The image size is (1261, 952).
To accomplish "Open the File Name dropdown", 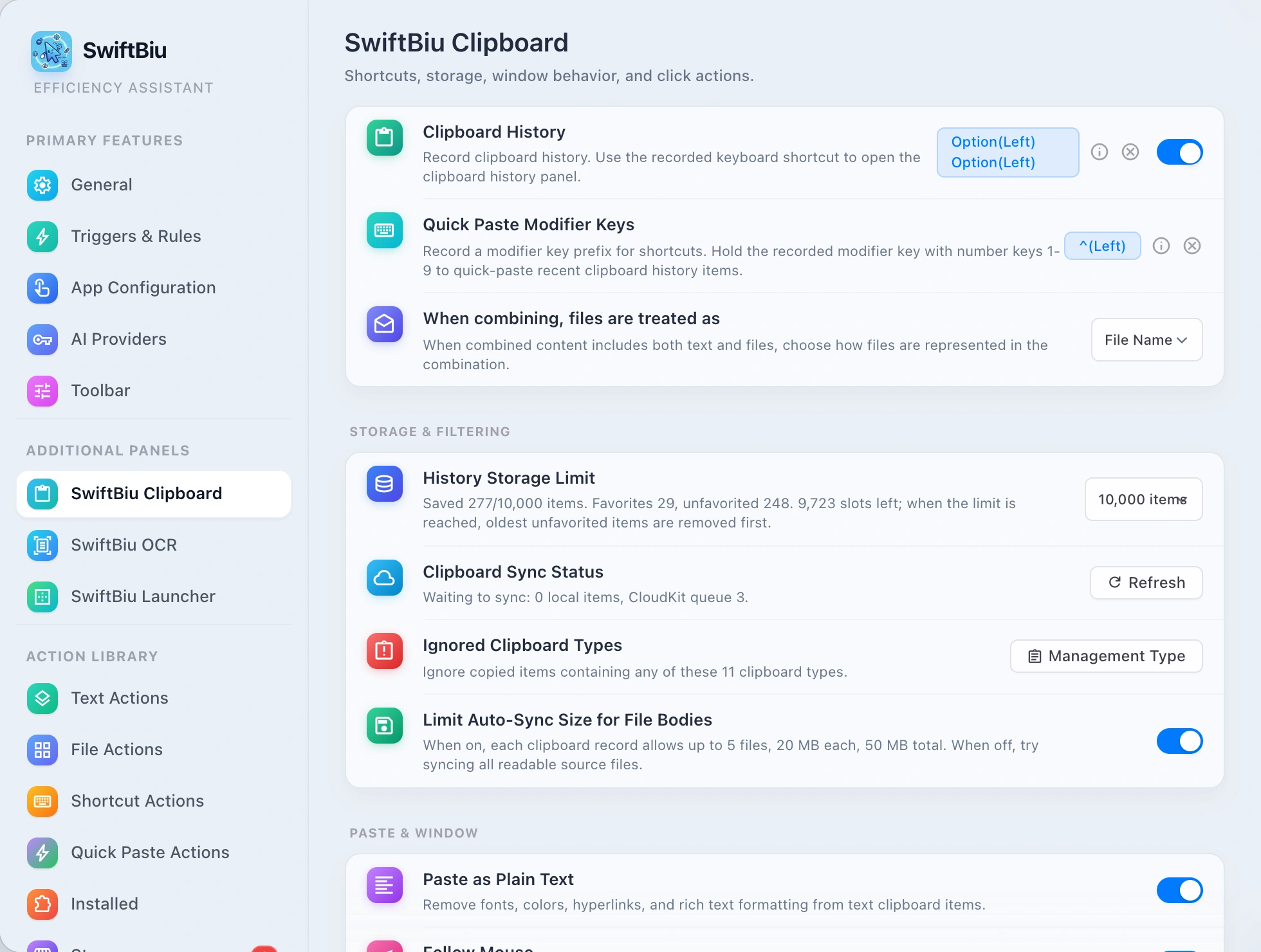I will point(1146,340).
